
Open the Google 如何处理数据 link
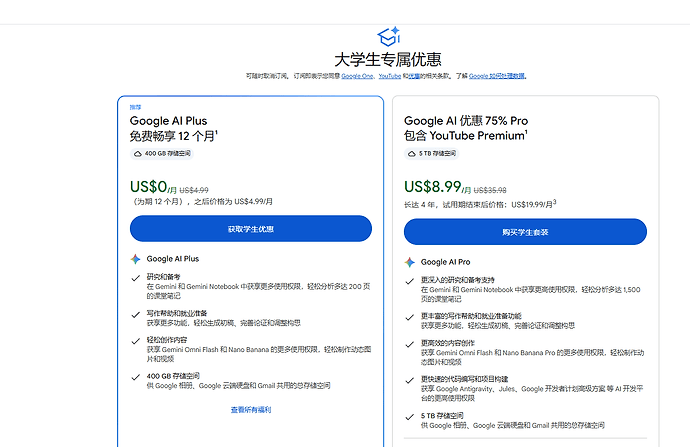(x=497, y=76)
